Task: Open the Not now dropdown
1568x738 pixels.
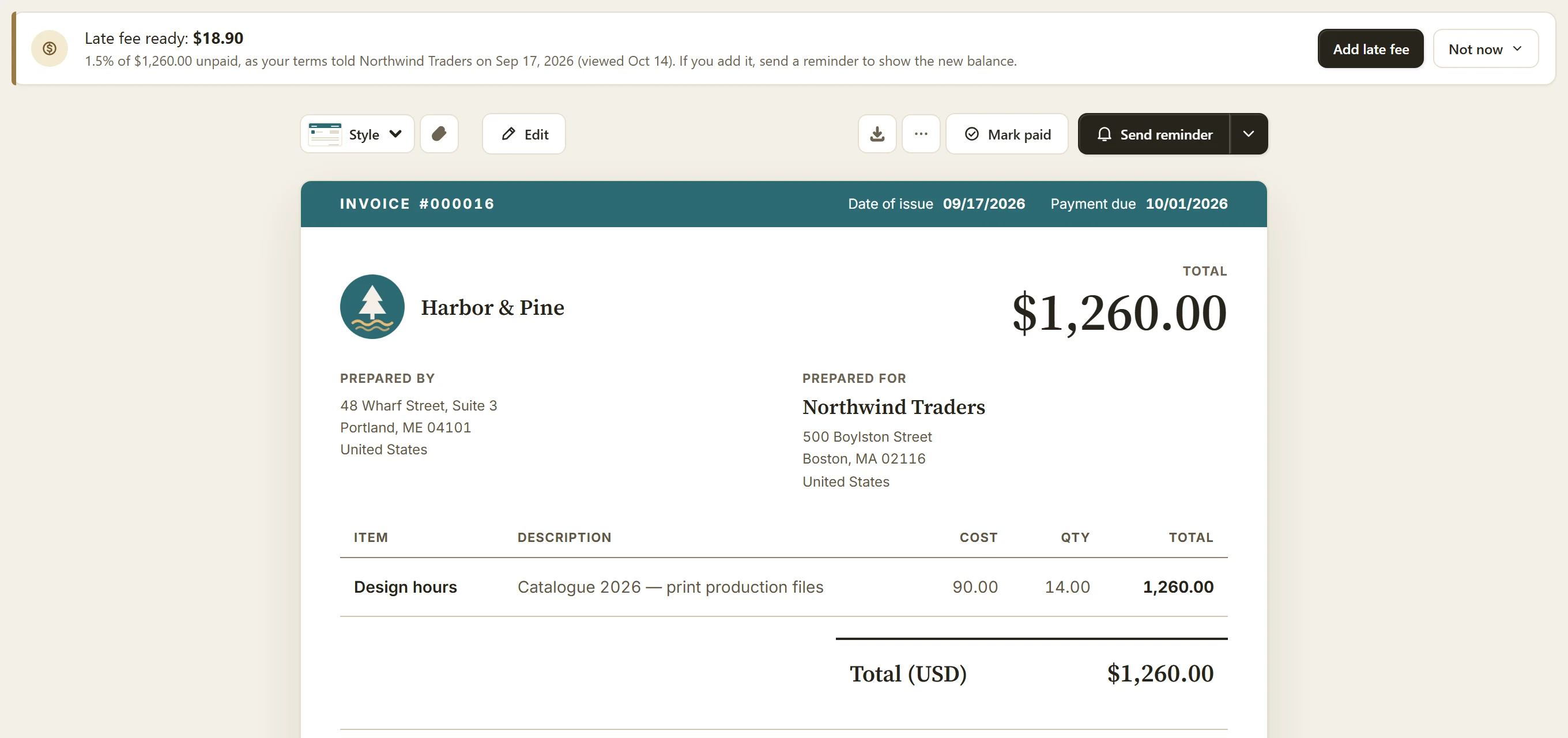Action: click(1485, 48)
